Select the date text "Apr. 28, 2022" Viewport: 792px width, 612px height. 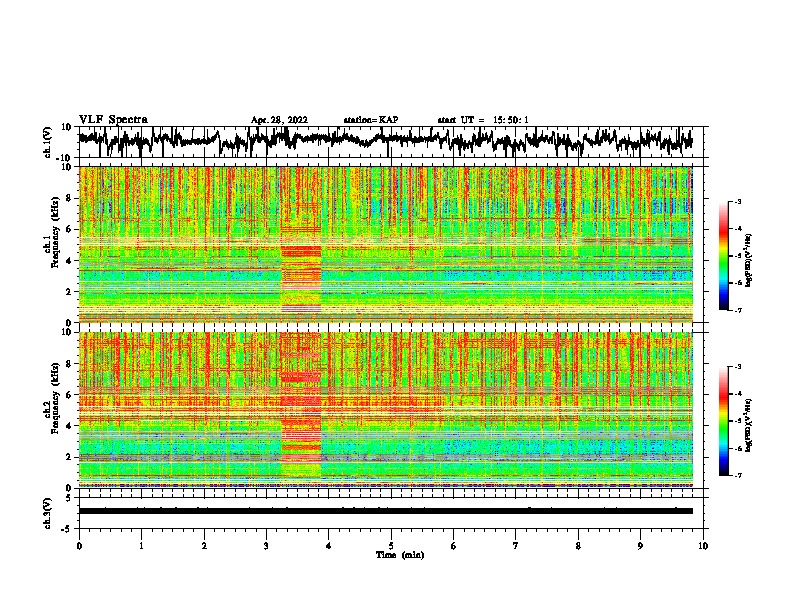point(279,120)
